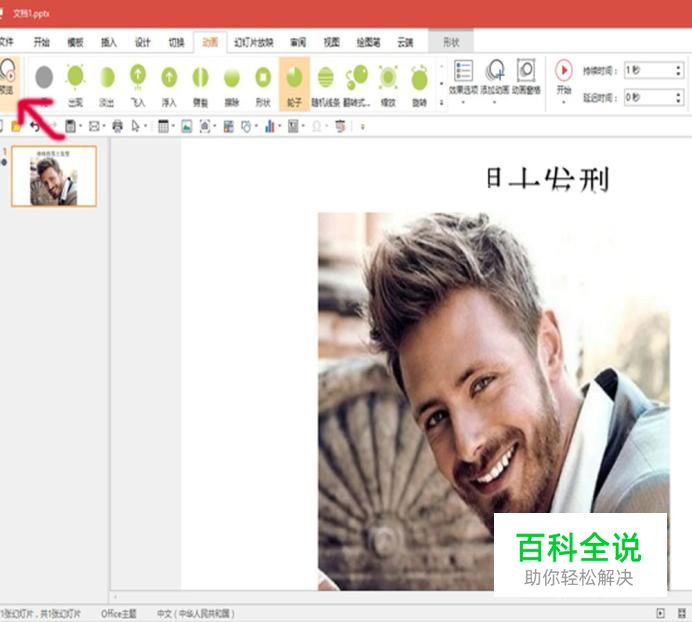Apply the 擦除 (Wipe) animation effect

pos(232,85)
